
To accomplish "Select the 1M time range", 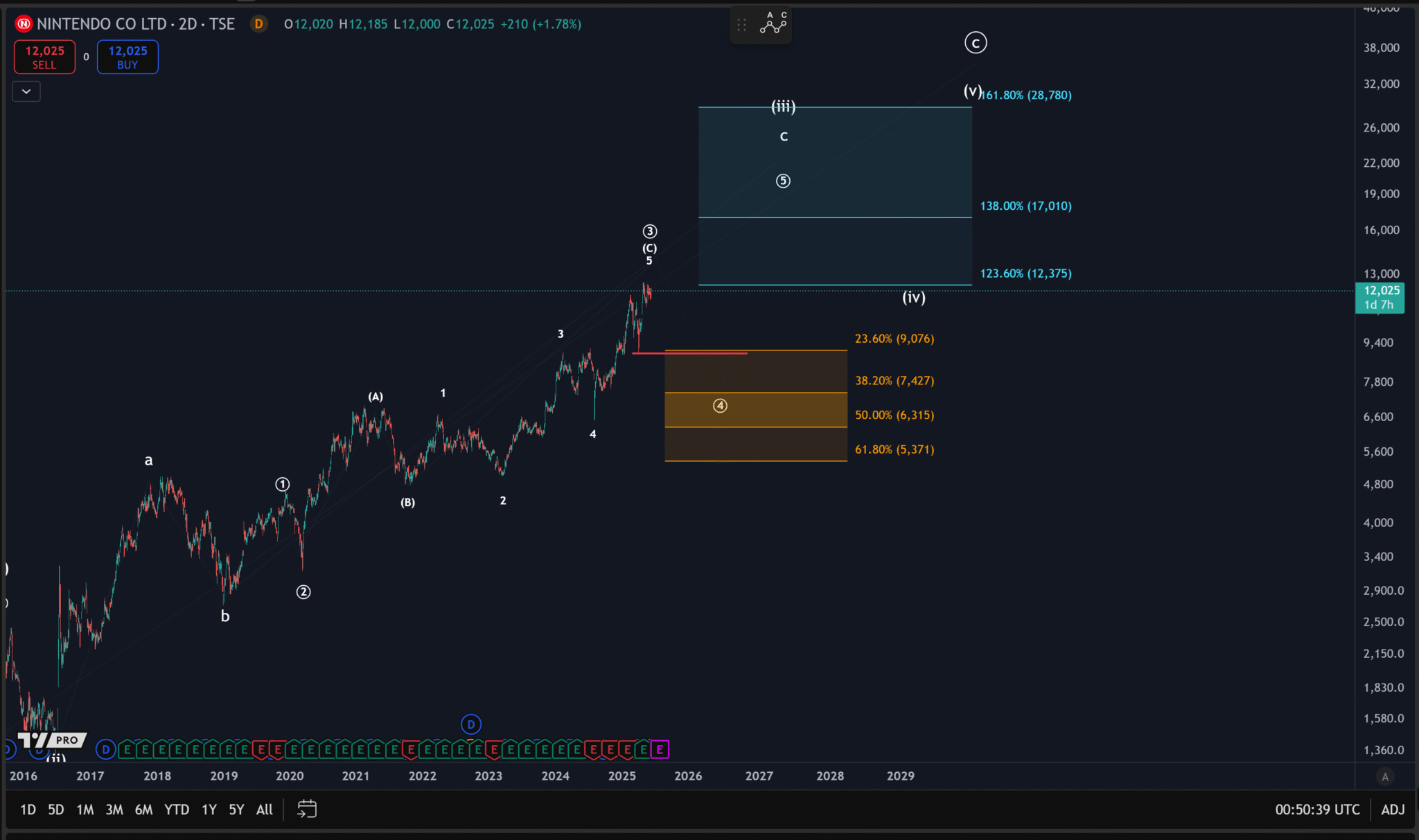I will tap(85, 810).
